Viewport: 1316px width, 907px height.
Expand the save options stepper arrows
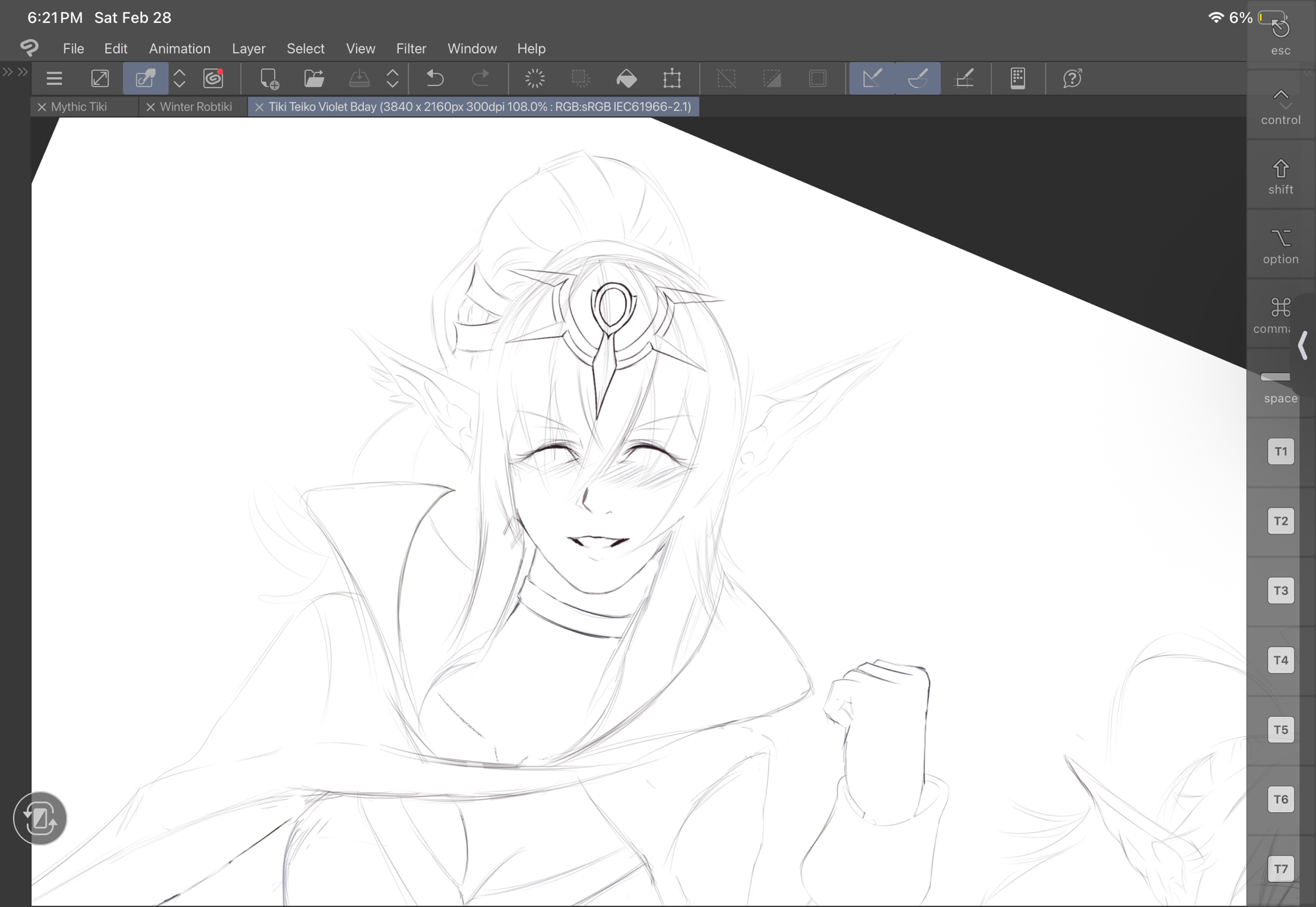[x=393, y=79]
